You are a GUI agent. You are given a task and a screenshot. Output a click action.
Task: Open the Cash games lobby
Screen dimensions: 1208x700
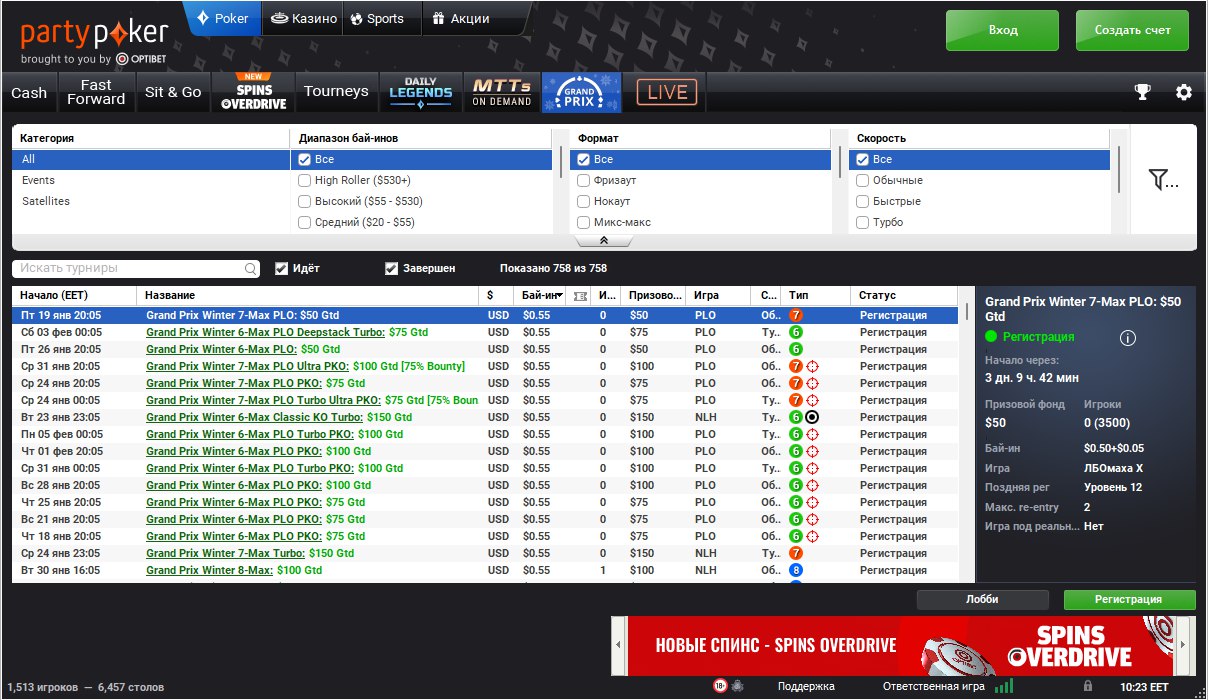29,92
